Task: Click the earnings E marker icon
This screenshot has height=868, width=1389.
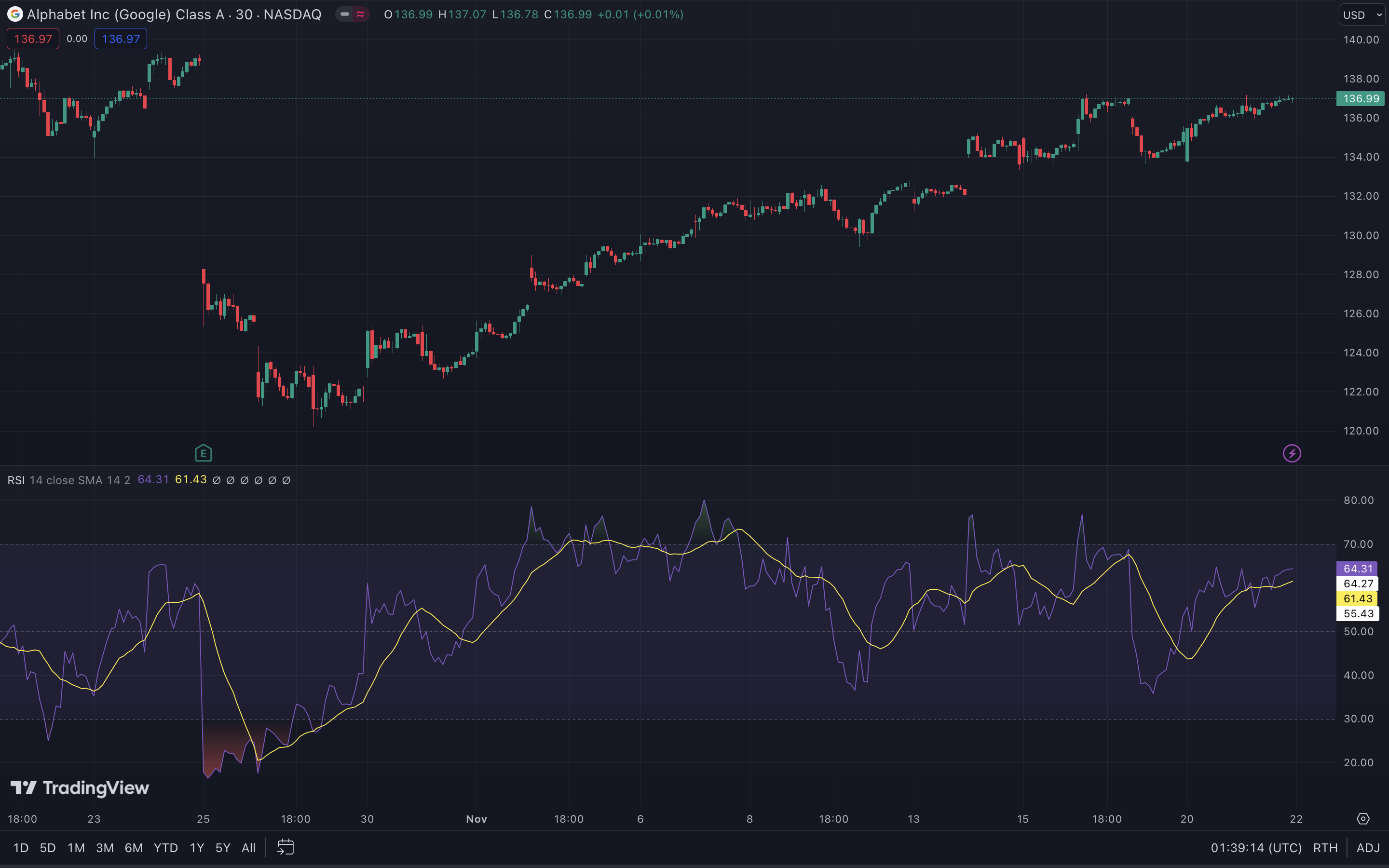Action: pyautogui.click(x=203, y=453)
